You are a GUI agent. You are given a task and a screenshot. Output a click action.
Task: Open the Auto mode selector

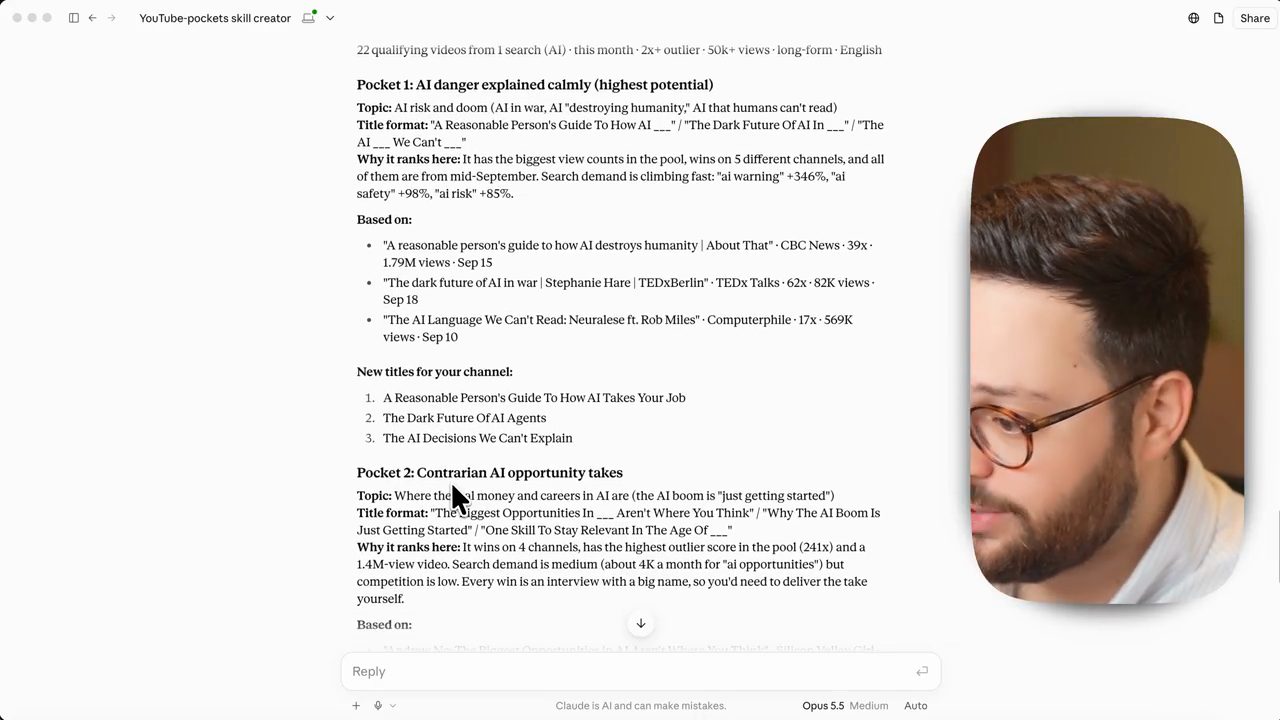916,705
